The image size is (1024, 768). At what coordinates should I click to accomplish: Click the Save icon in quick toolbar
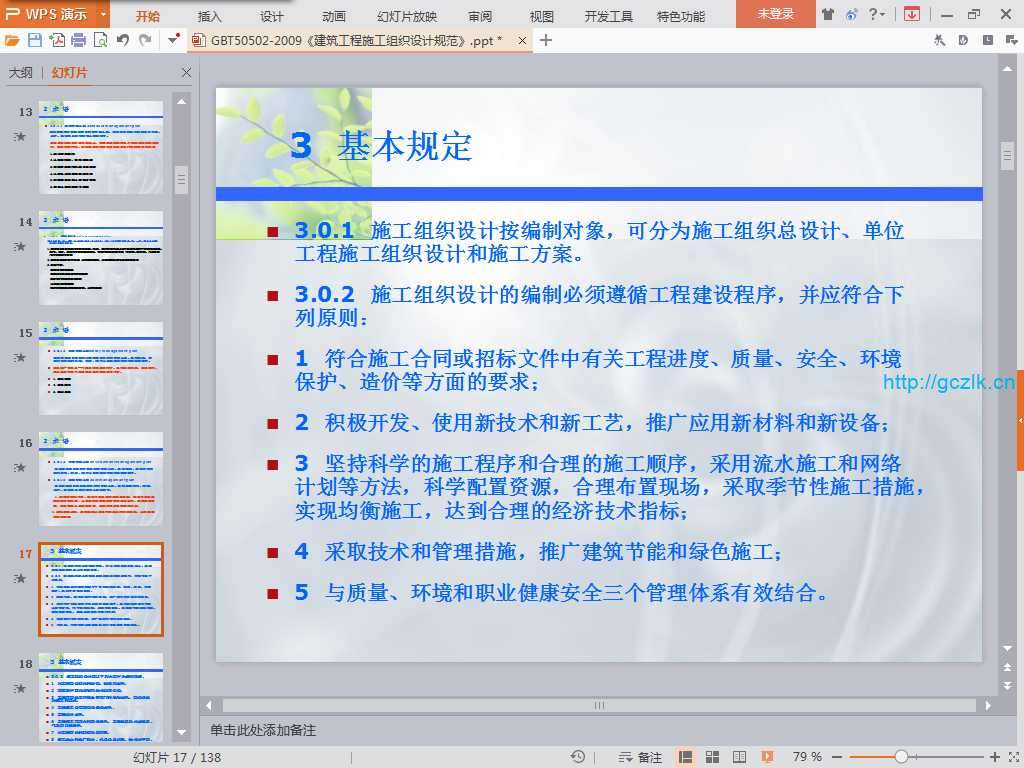pos(35,40)
